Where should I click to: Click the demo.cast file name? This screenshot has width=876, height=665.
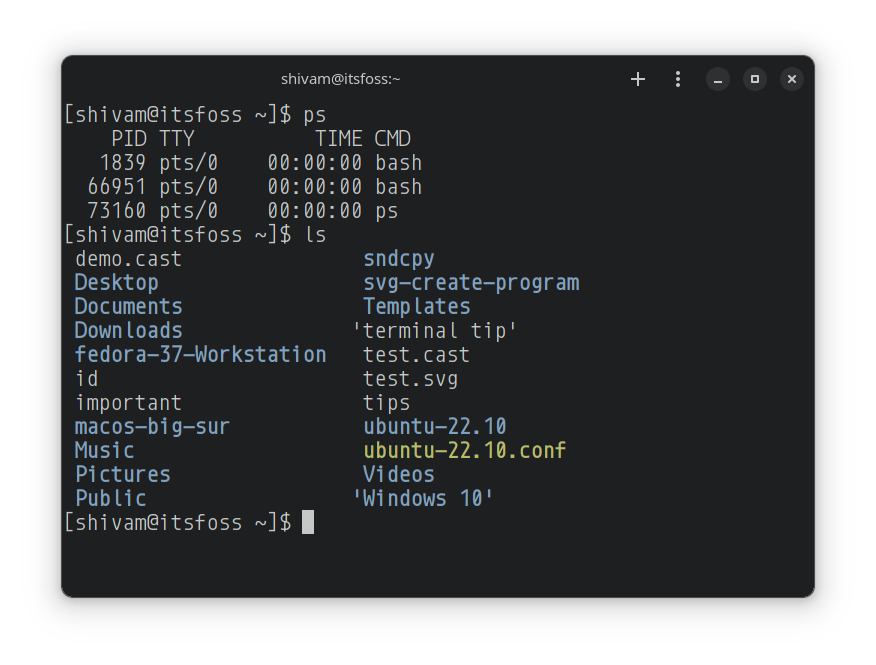point(128,259)
